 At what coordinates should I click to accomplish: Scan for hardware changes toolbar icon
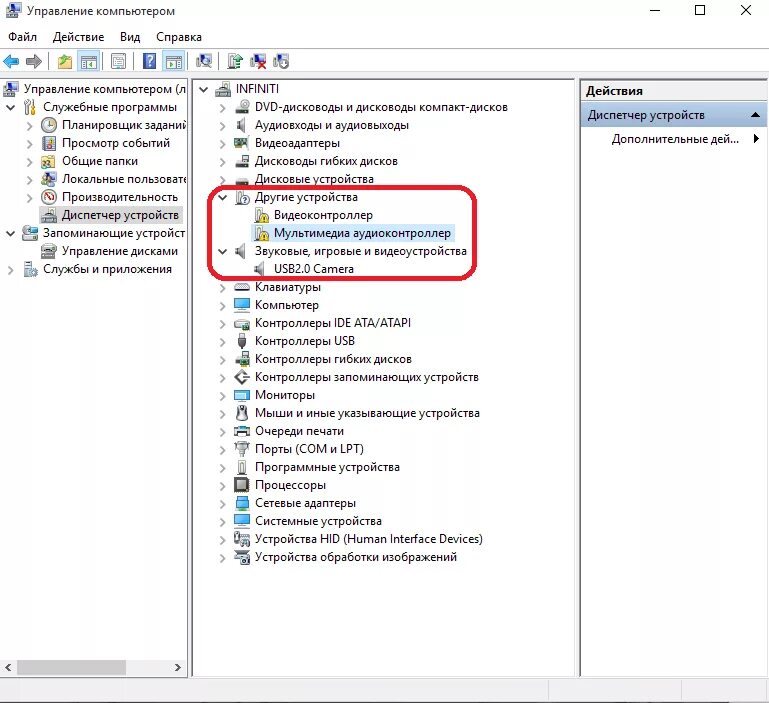point(204,61)
